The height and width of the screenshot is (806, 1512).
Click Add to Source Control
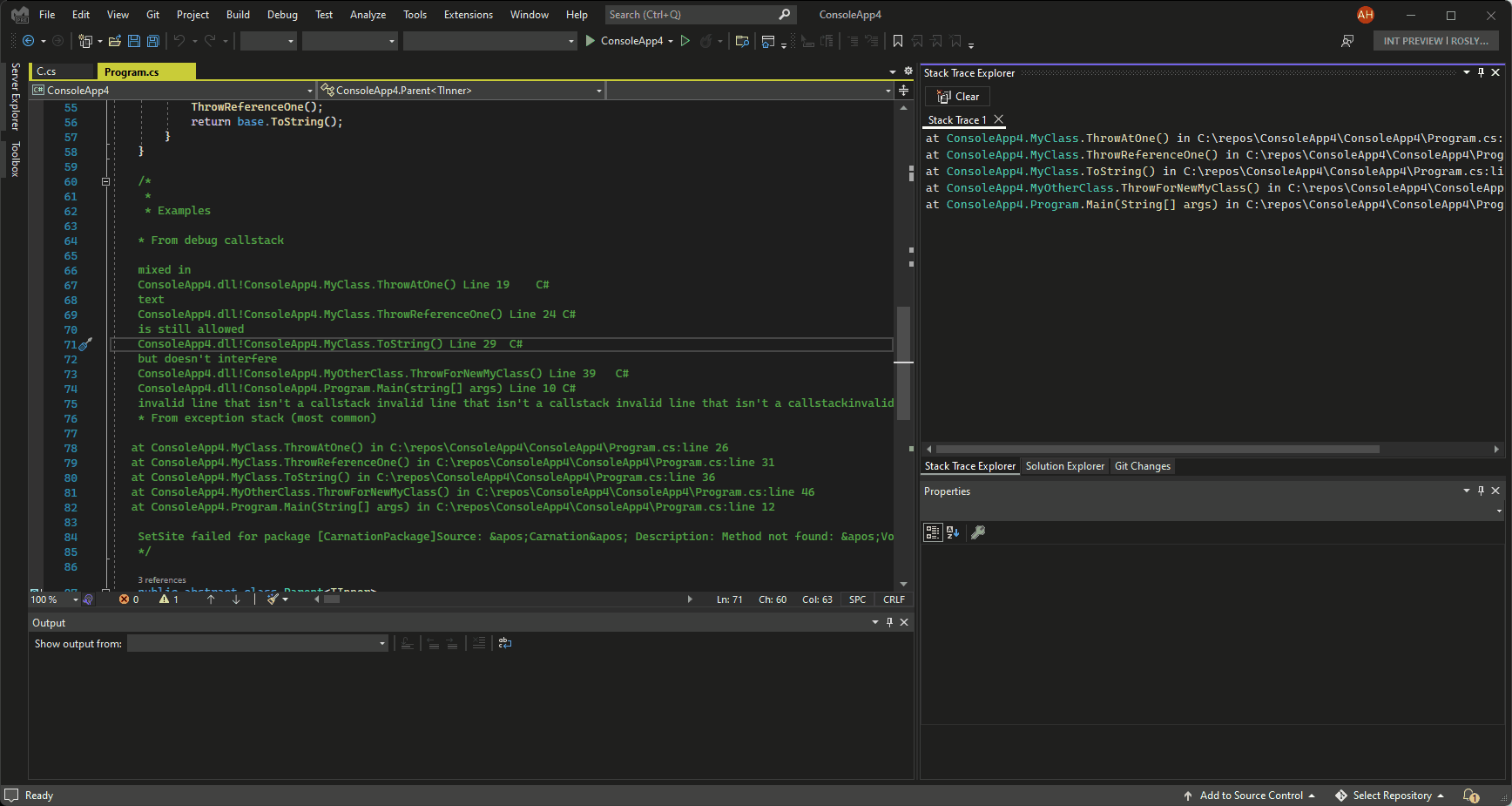click(x=1250, y=796)
